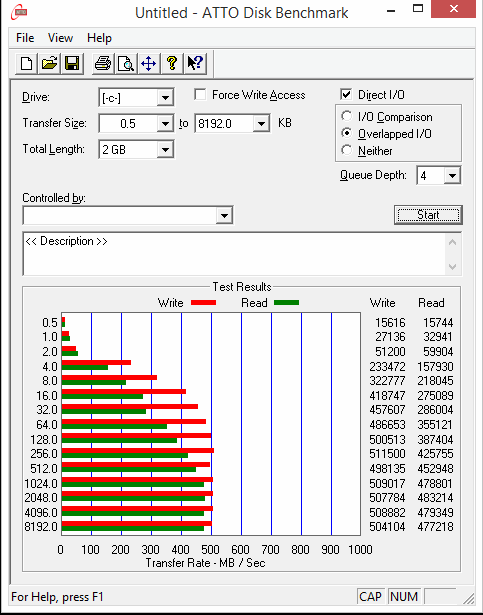The height and width of the screenshot is (615, 483).
Task: Click write value 511500 in results
Action: [x=387, y=454]
